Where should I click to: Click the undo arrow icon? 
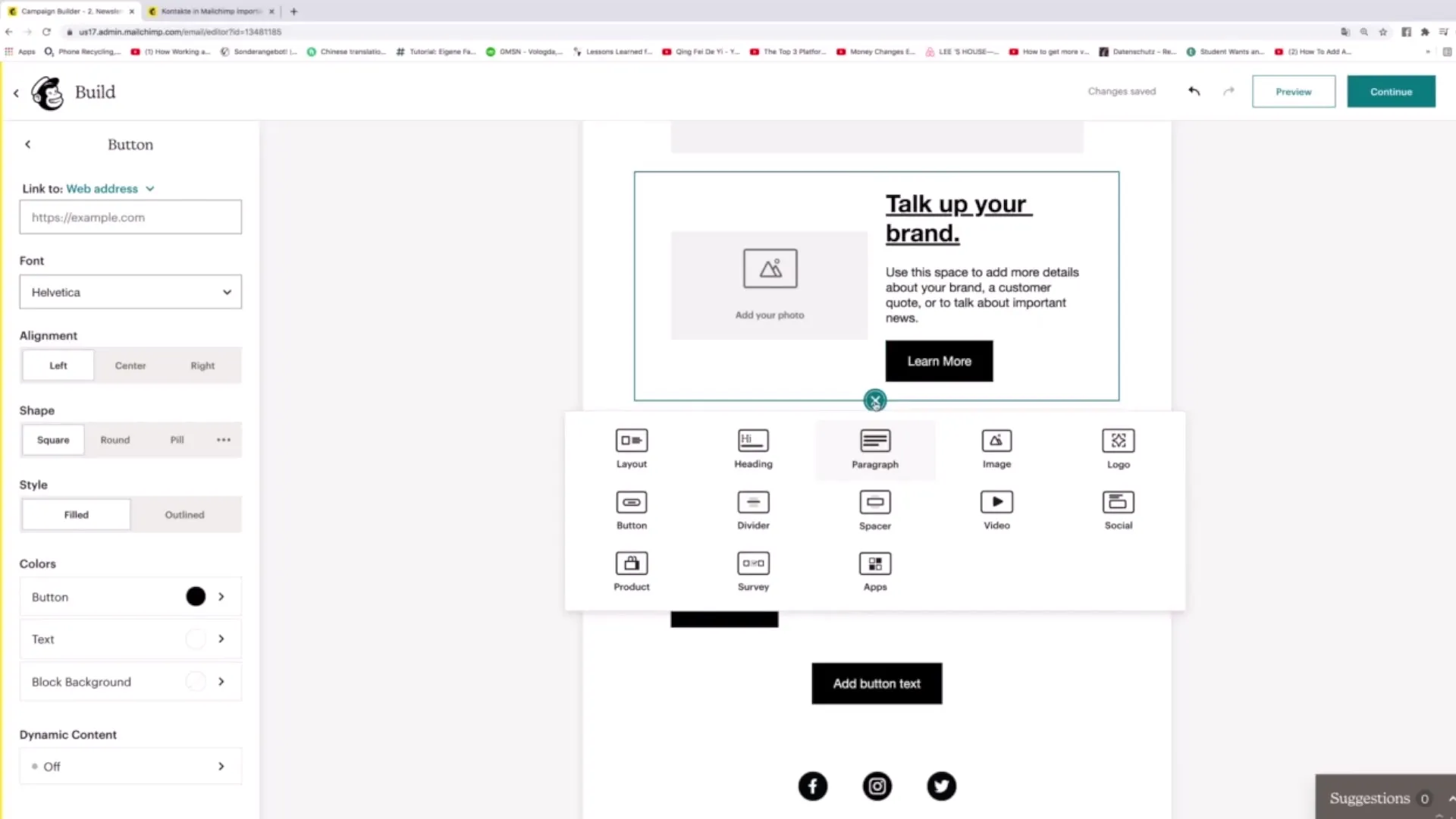[1194, 91]
